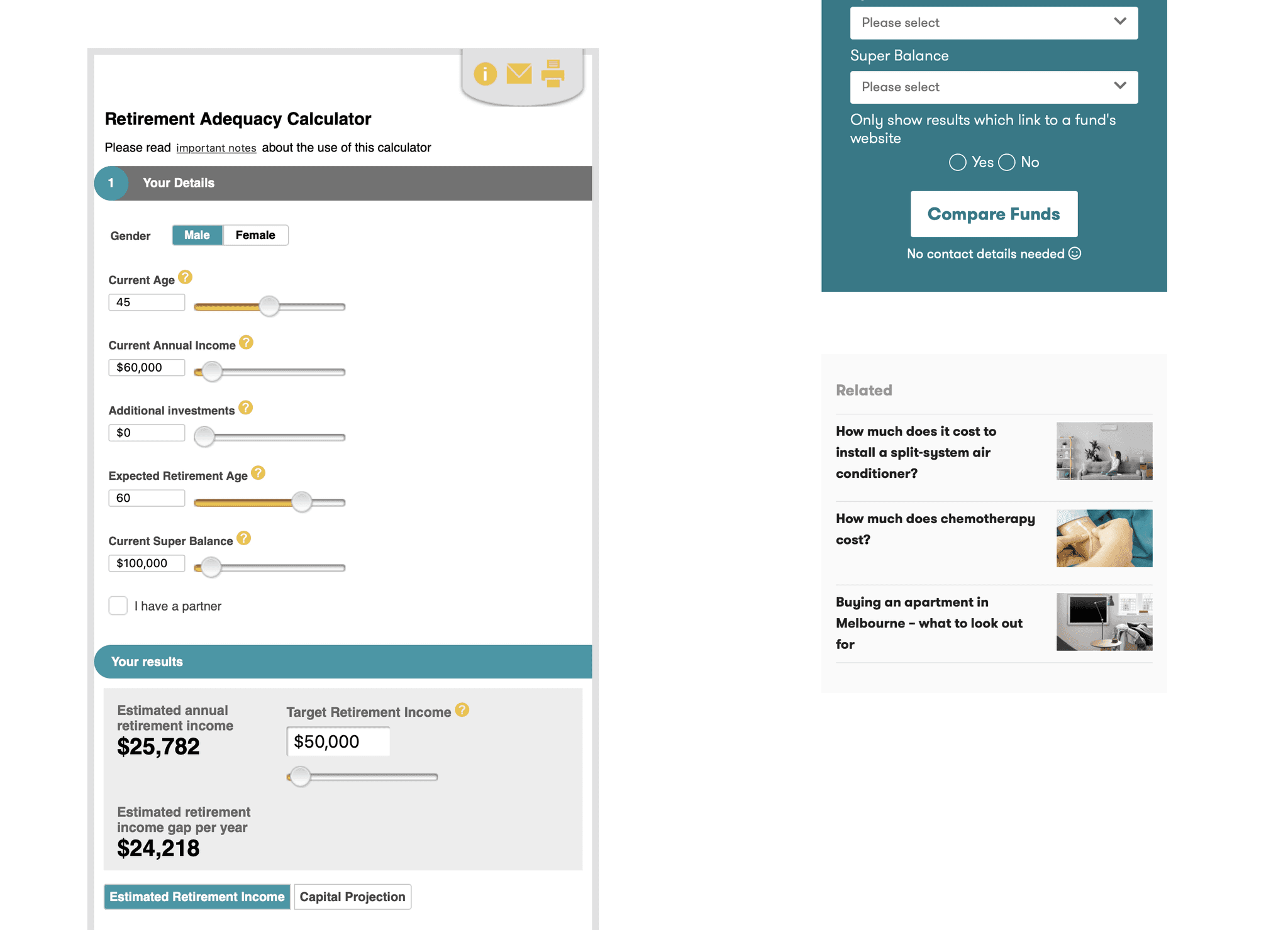Image resolution: width=1288 pixels, height=930 pixels.
Task: Click the info icon in calculator header
Action: (485, 74)
